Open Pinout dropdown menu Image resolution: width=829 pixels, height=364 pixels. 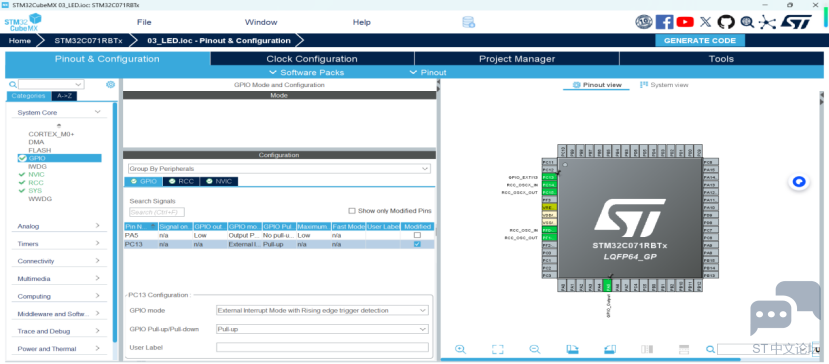point(428,72)
